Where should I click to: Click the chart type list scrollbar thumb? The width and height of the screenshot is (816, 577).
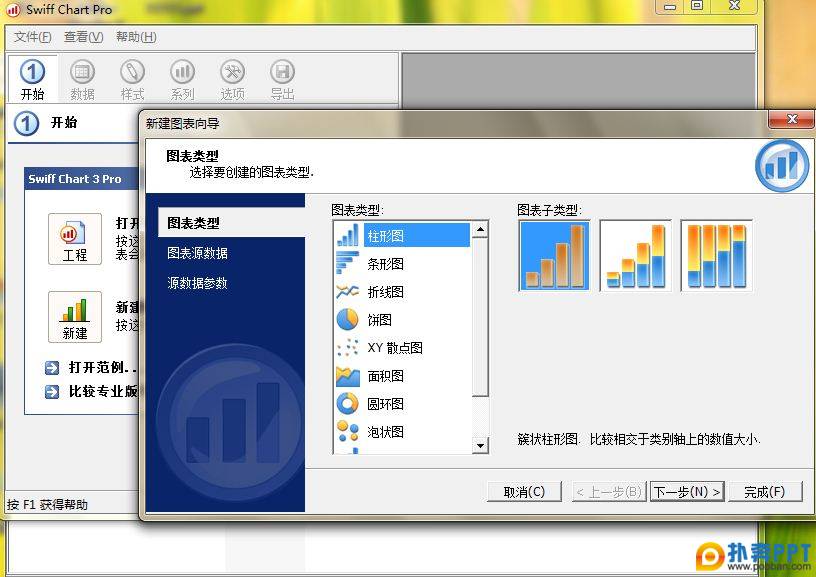480,316
